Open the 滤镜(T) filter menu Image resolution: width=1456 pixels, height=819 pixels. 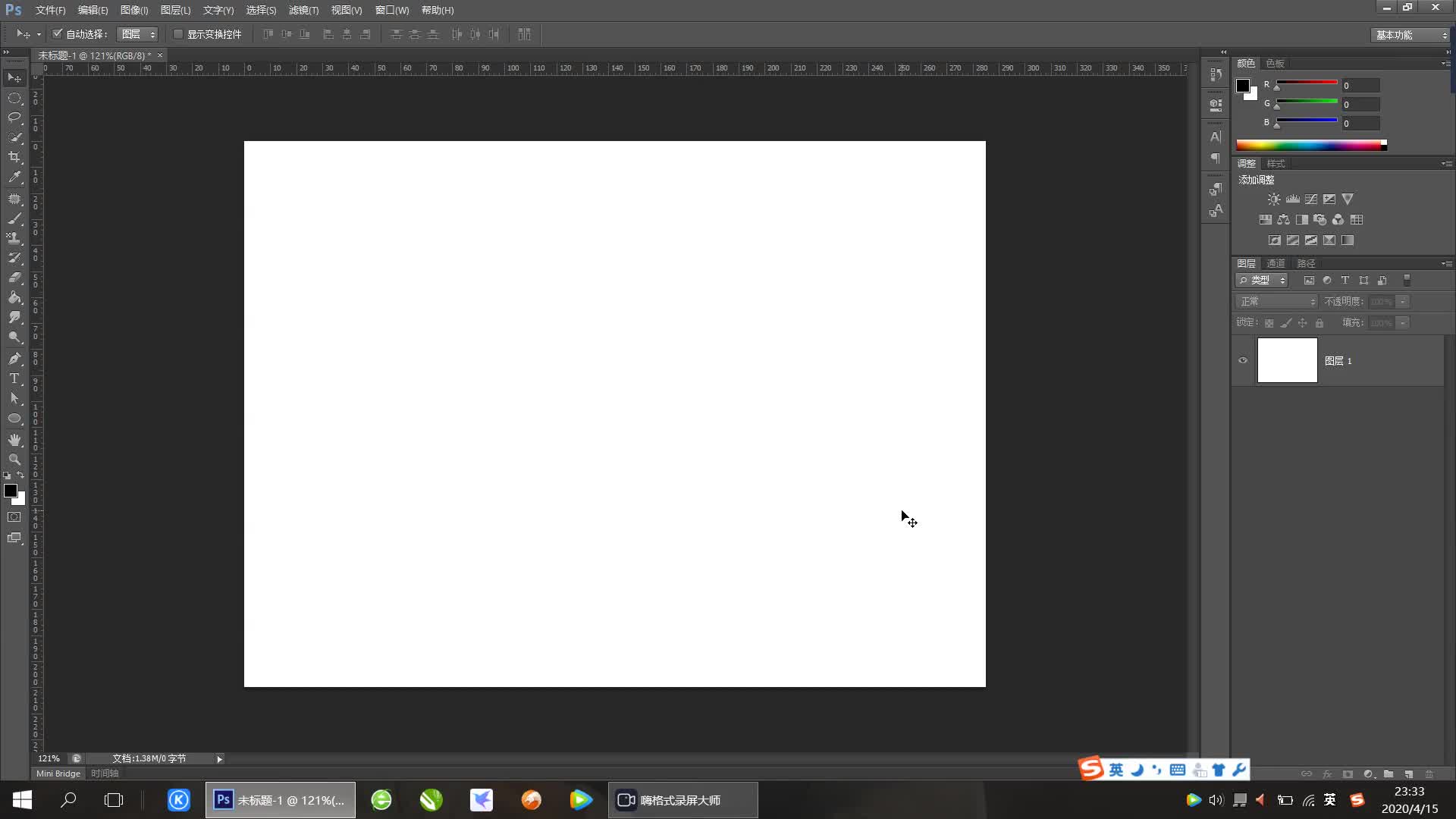click(x=303, y=10)
